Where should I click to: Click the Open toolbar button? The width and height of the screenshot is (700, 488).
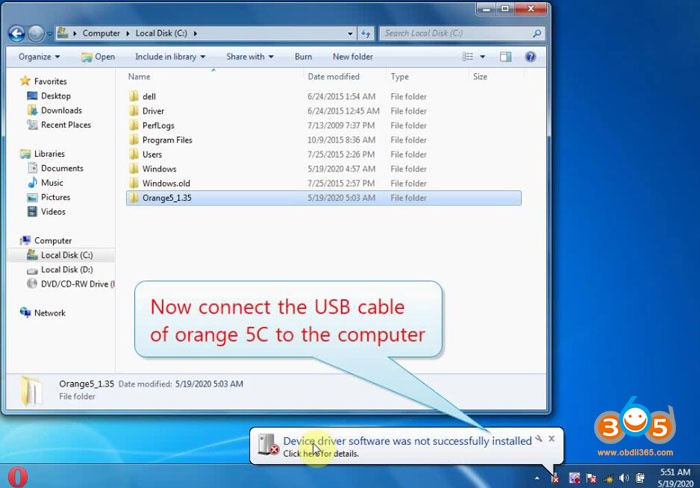(98, 57)
